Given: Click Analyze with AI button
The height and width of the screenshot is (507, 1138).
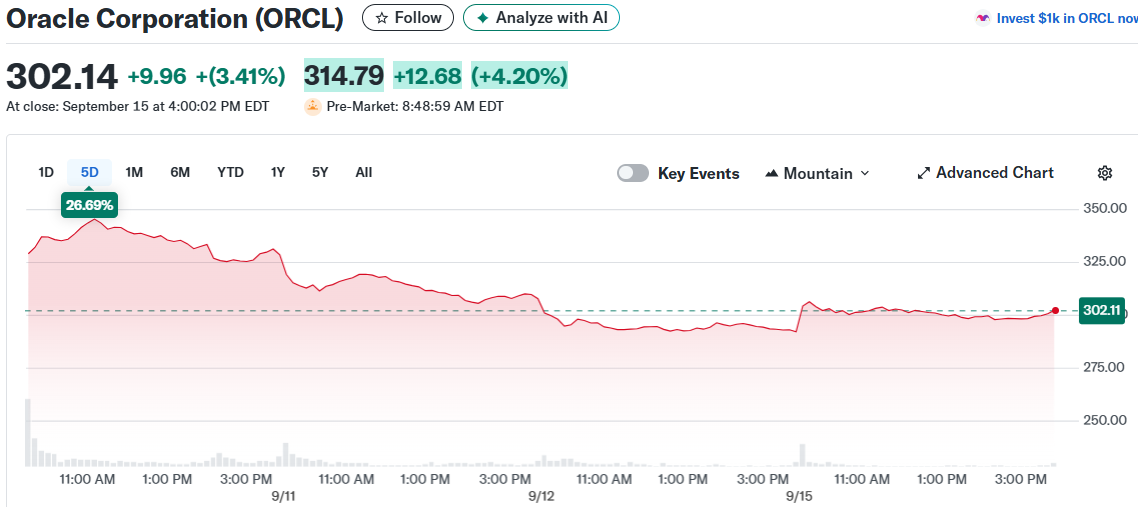Looking at the screenshot, I should [541, 18].
